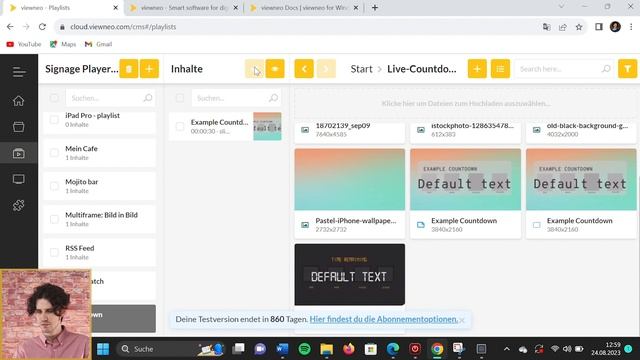Open a new browser tab
640x360 pixels.
pos(375,8)
